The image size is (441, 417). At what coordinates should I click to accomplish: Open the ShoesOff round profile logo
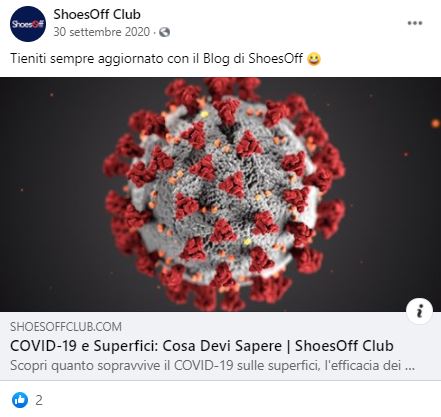click(28, 24)
